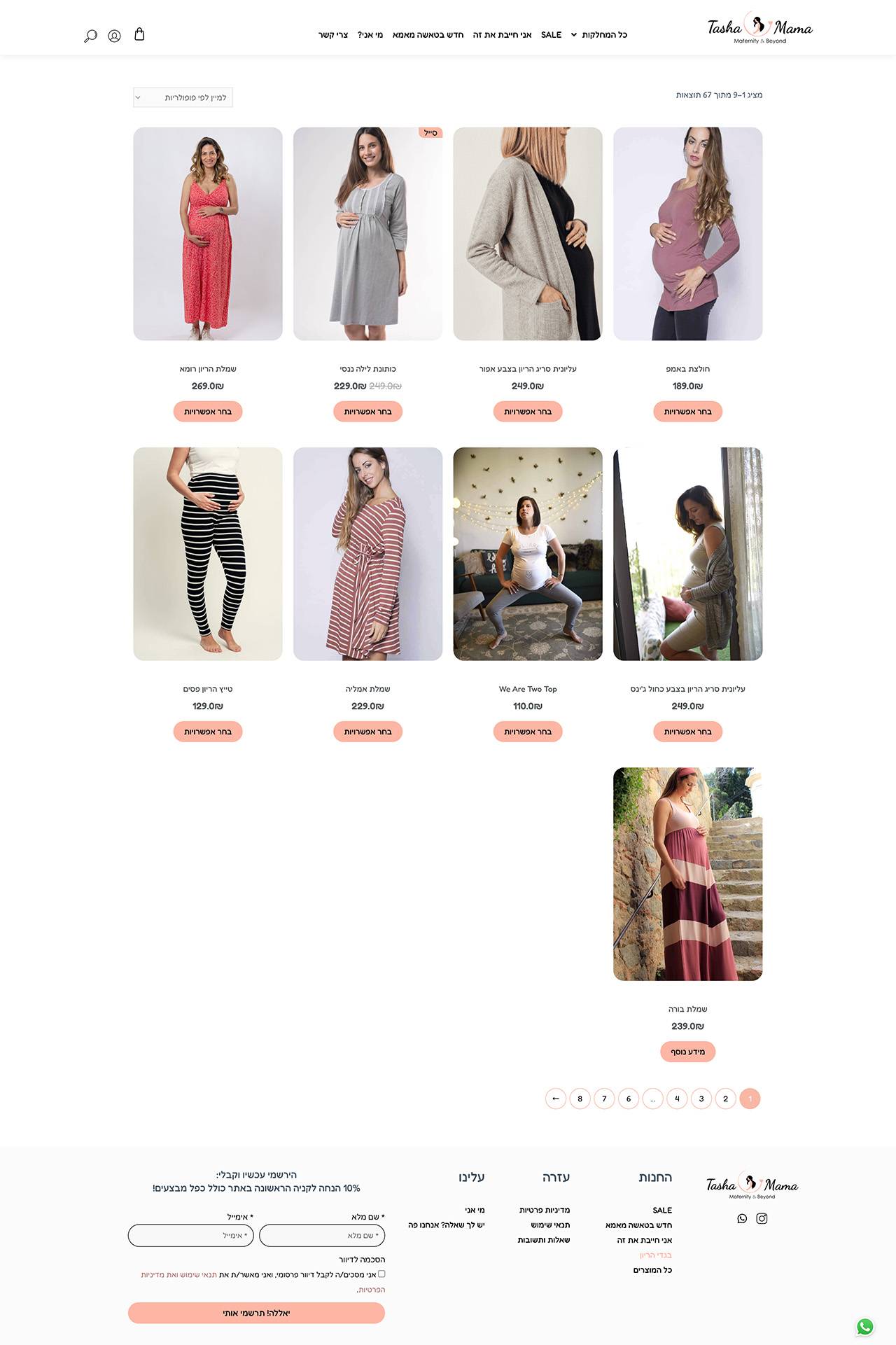Open the striped maternity leggings product image
This screenshot has width=896, height=1345.
point(208,554)
